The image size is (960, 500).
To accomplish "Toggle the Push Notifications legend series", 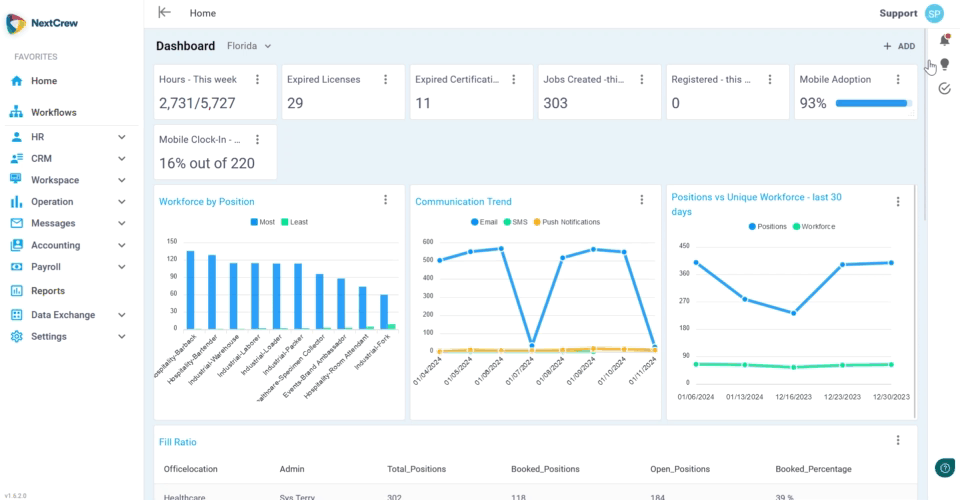I will pyautogui.click(x=567, y=222).
